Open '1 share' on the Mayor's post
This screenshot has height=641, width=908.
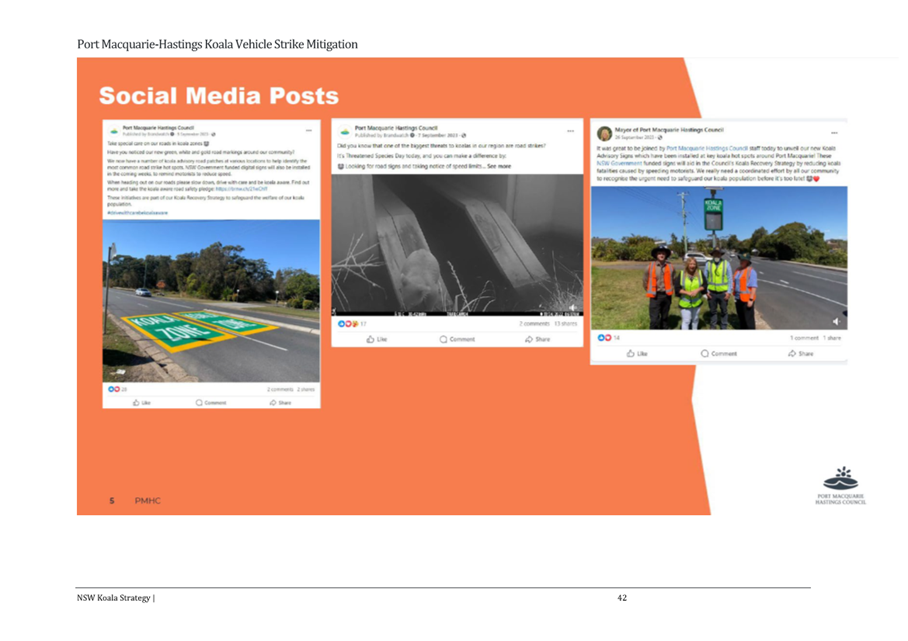pyautogui.click(x=832, y=338)
